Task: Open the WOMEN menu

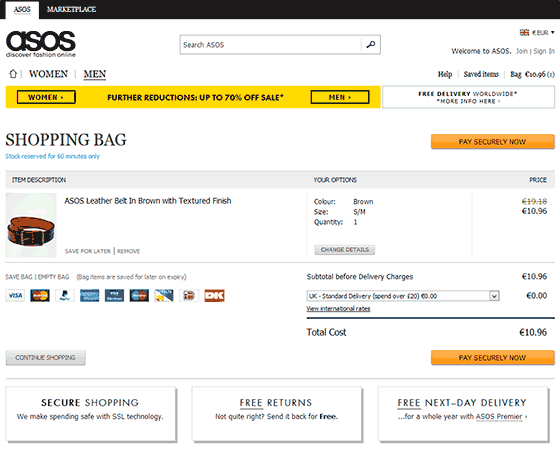Action: point(48,74)
